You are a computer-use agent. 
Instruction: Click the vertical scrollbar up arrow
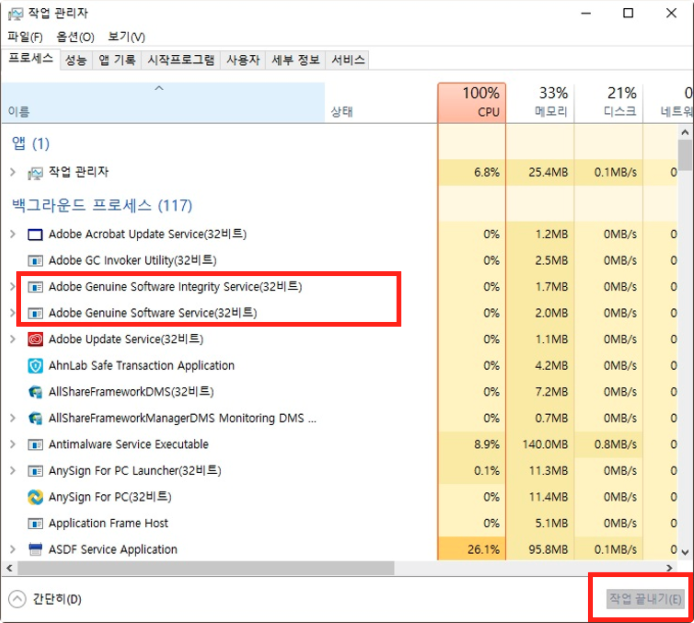point(685,132)
